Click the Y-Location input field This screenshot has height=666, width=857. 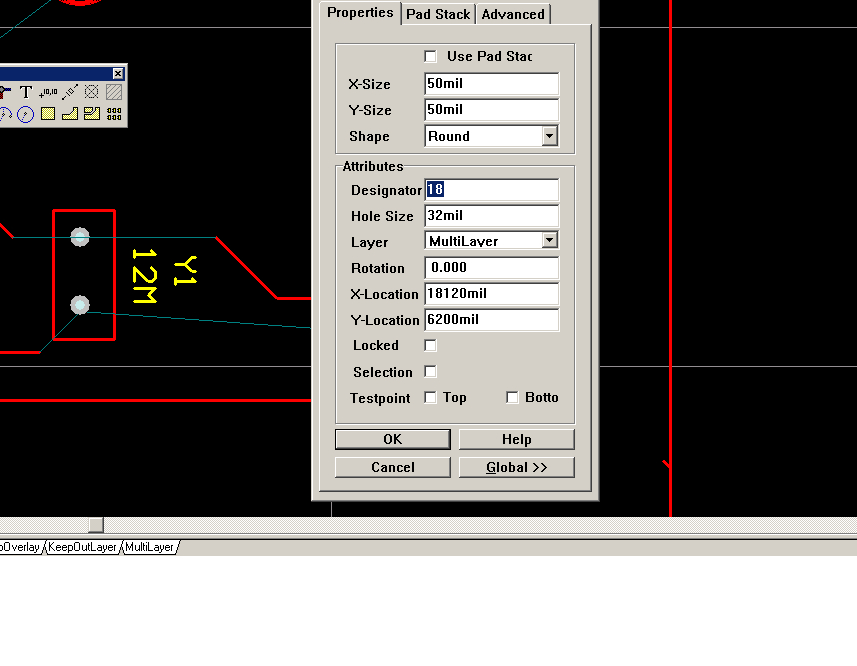[x=491, y=320]
